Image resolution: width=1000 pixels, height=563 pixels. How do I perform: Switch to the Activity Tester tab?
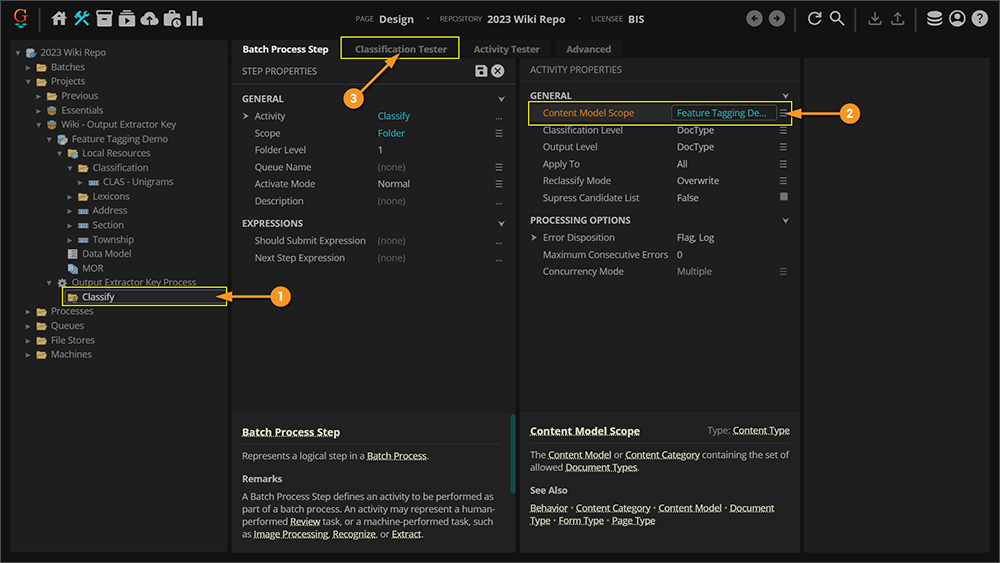(x=506, y=49)
